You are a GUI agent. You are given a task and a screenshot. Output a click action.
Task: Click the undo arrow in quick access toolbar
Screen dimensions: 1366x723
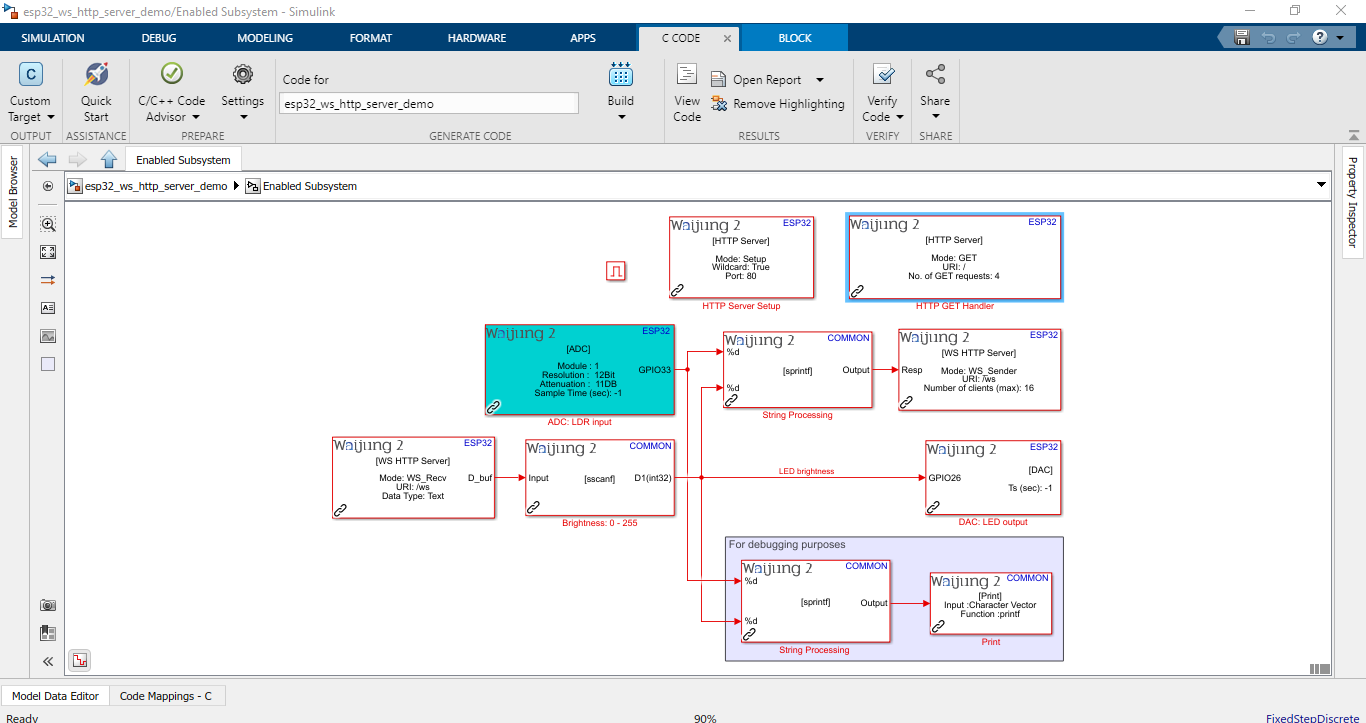(x=1268, y=37)
